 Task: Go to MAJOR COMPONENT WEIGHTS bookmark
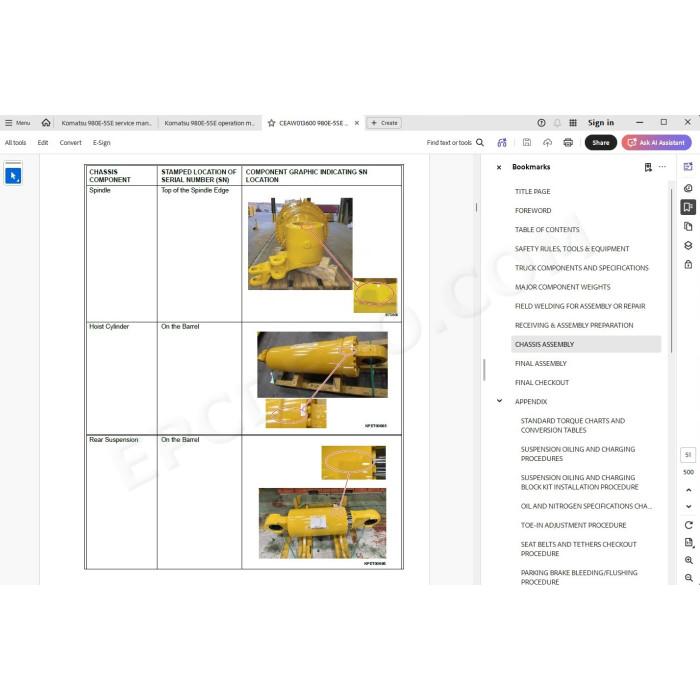click(x=562, y=287)
